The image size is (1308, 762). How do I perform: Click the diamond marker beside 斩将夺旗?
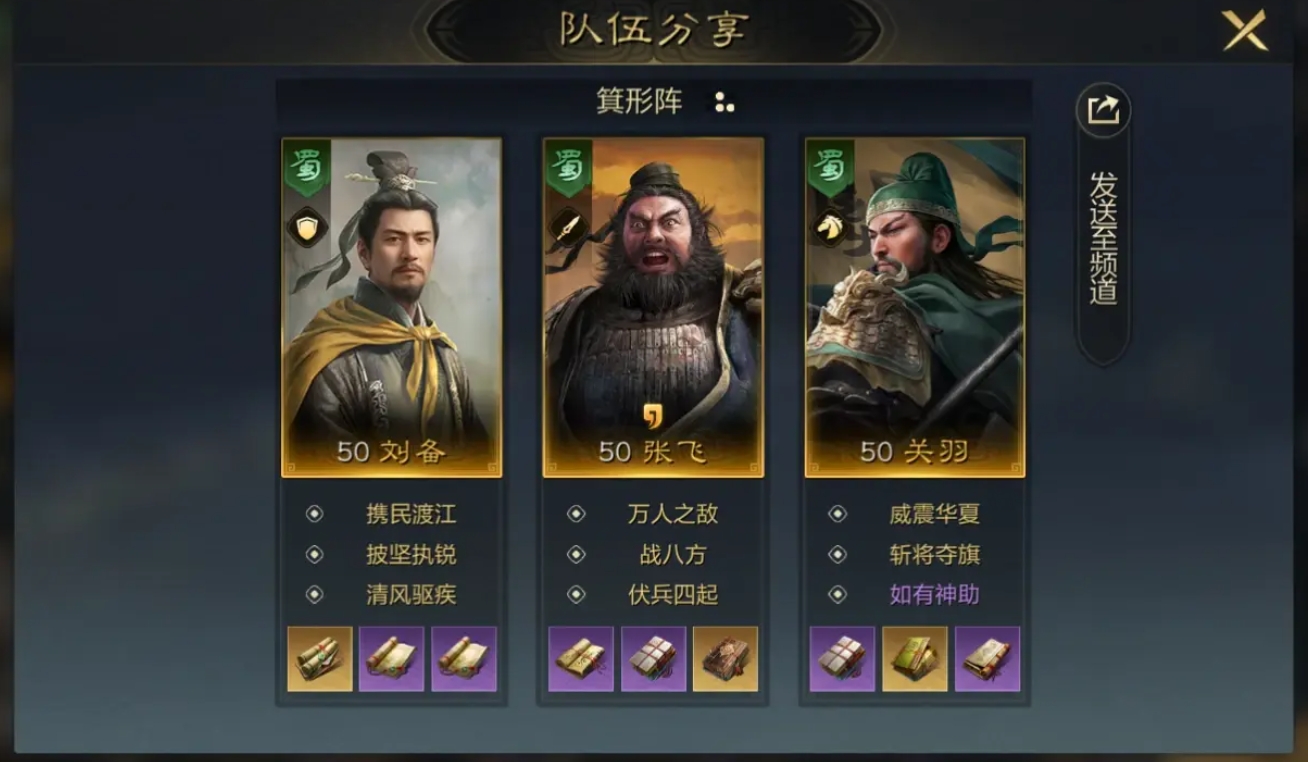pos(838,554)
